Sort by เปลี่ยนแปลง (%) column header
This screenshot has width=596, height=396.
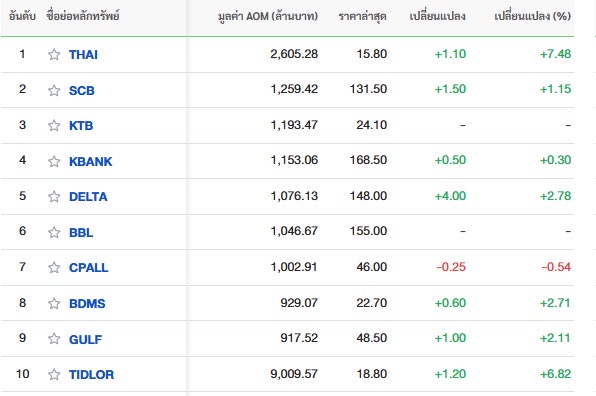tap(533, 16)
